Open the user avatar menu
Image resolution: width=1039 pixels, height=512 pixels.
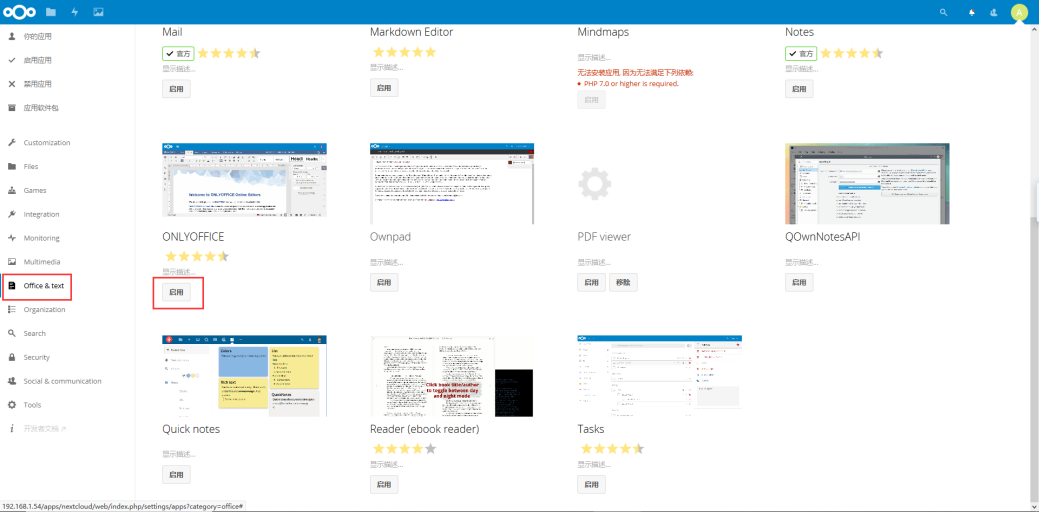pos(1019,12)
